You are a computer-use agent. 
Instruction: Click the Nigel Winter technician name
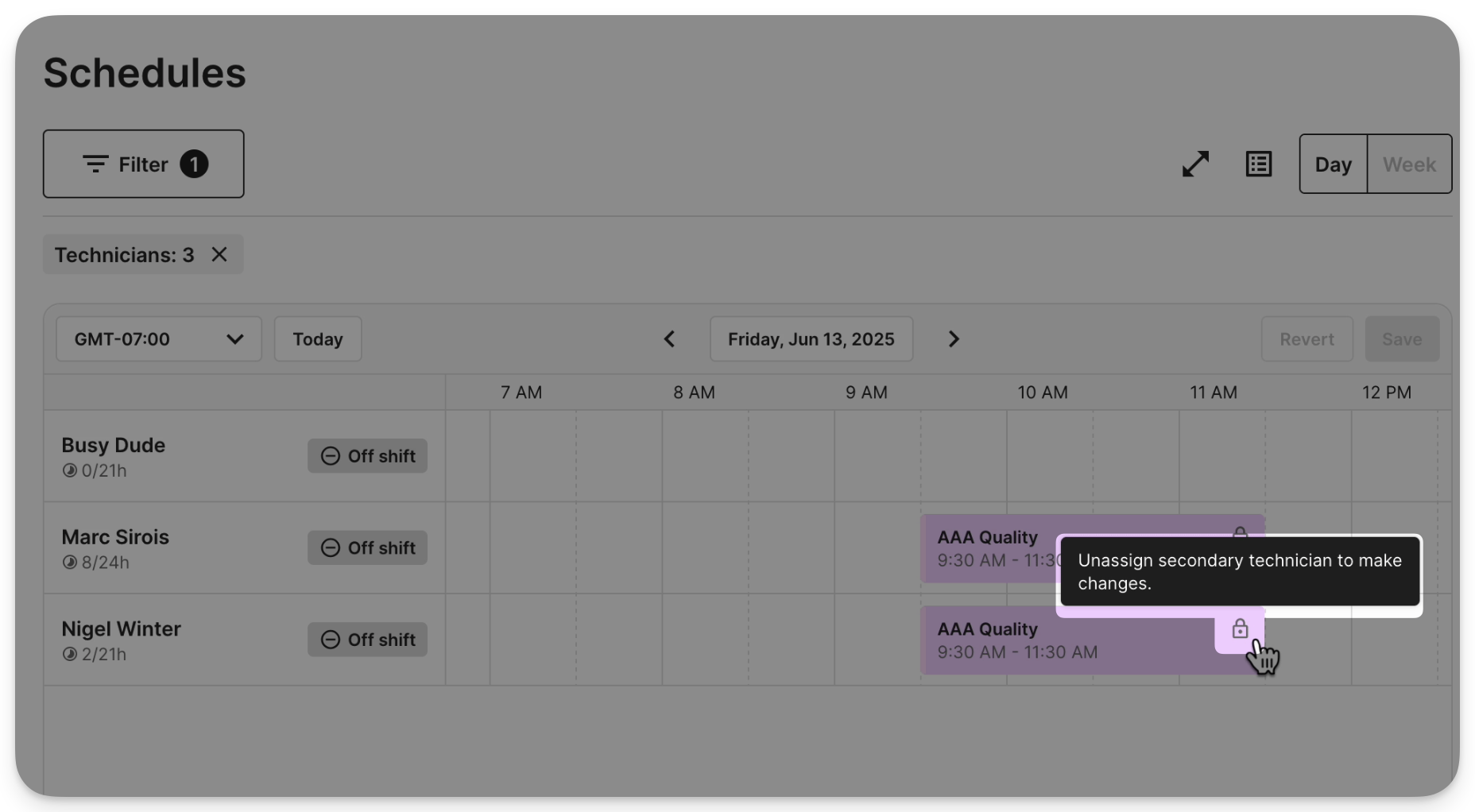[x=121, y=628]
